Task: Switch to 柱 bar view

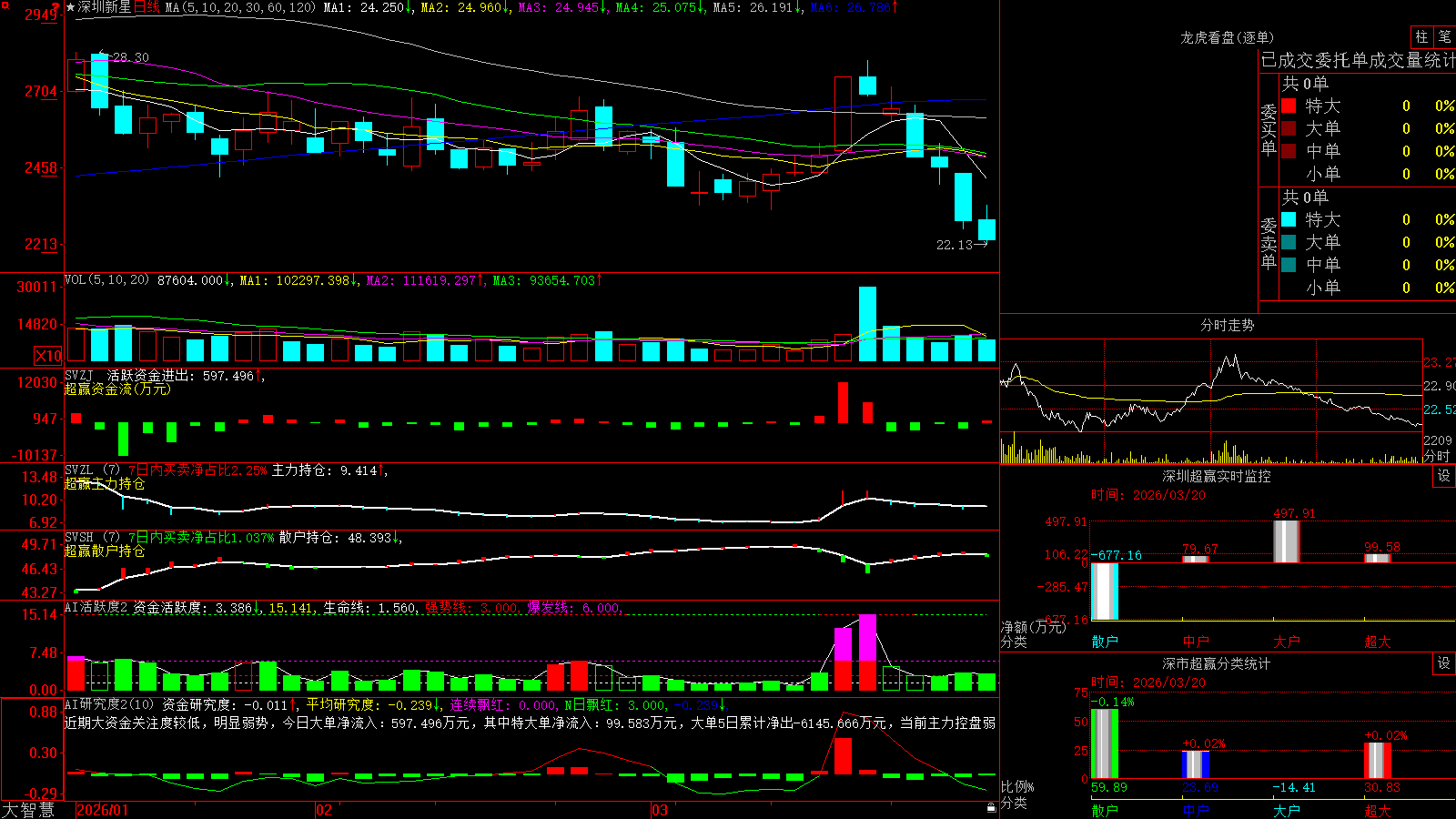Action: point(1421,36)
